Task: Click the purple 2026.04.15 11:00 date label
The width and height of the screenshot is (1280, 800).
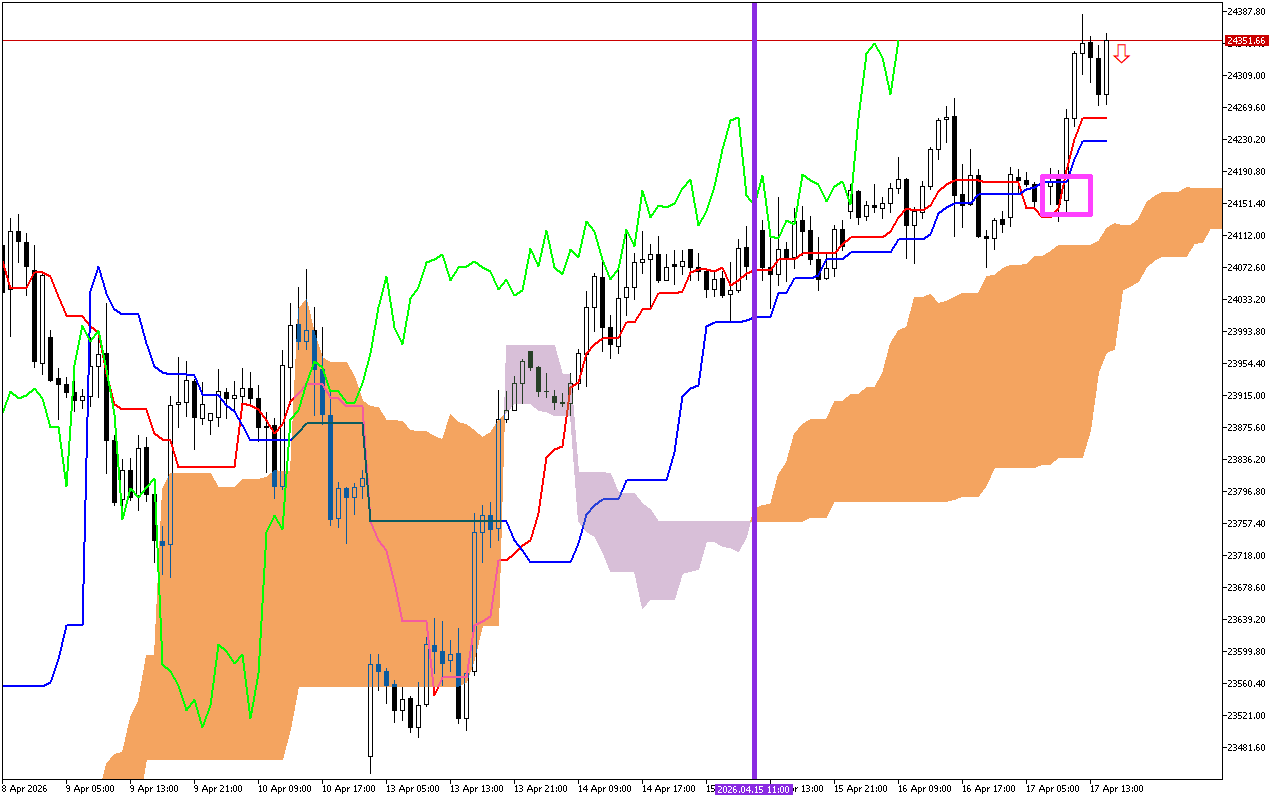Action: (x=754, y=789)
